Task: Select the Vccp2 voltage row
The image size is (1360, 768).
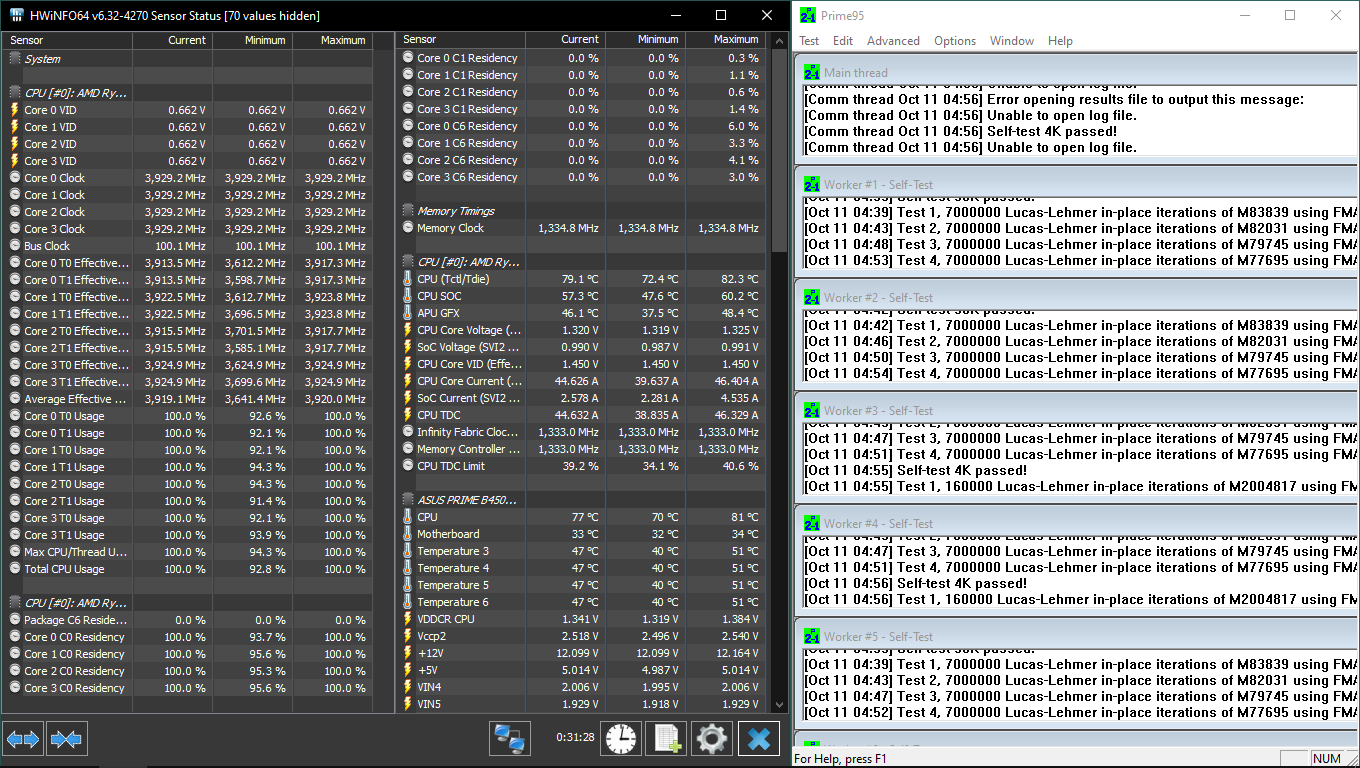Action: (x=581, y=636)
